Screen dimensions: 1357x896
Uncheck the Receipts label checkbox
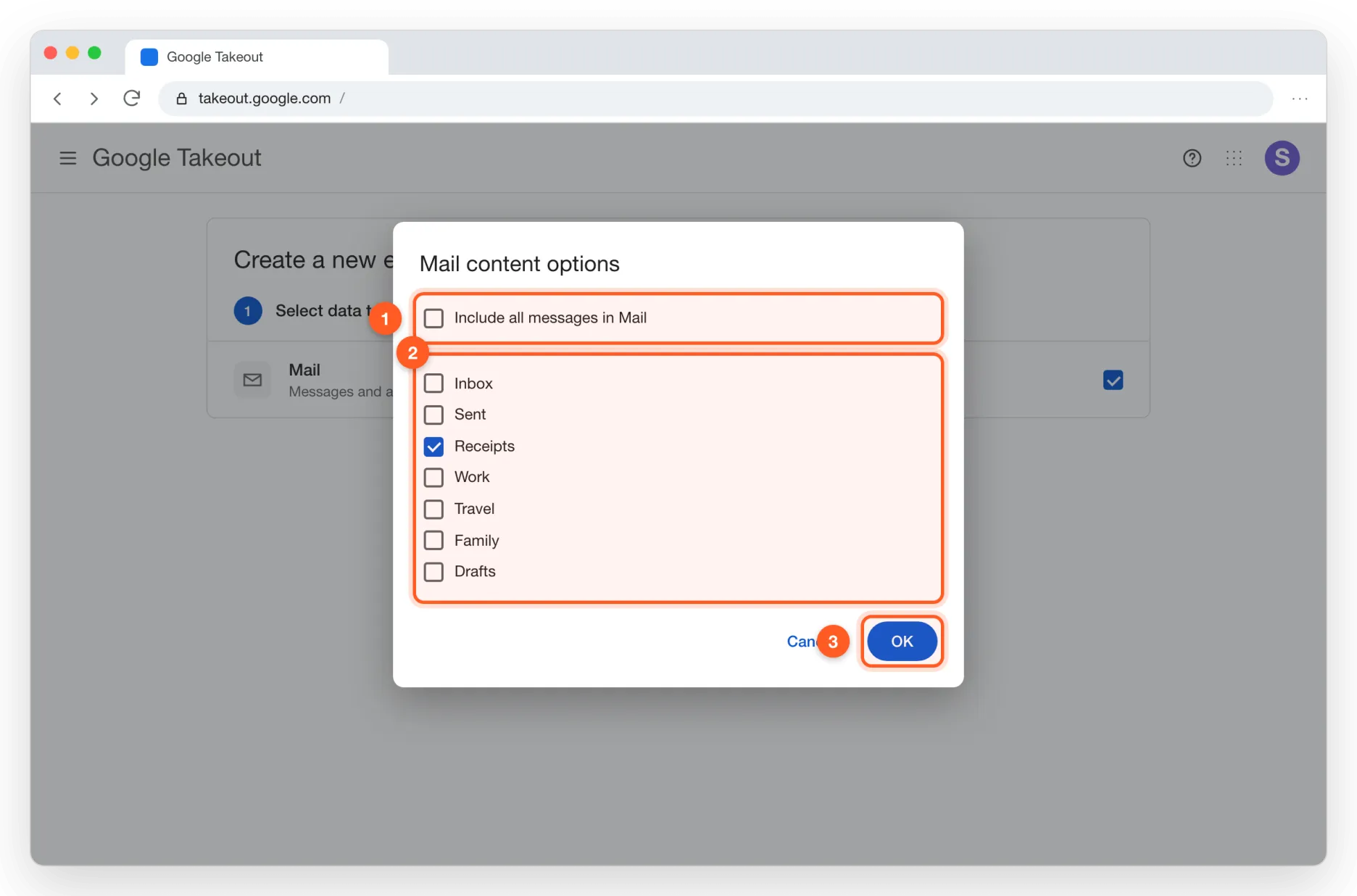pyautogui.click(x=433, y=447)
